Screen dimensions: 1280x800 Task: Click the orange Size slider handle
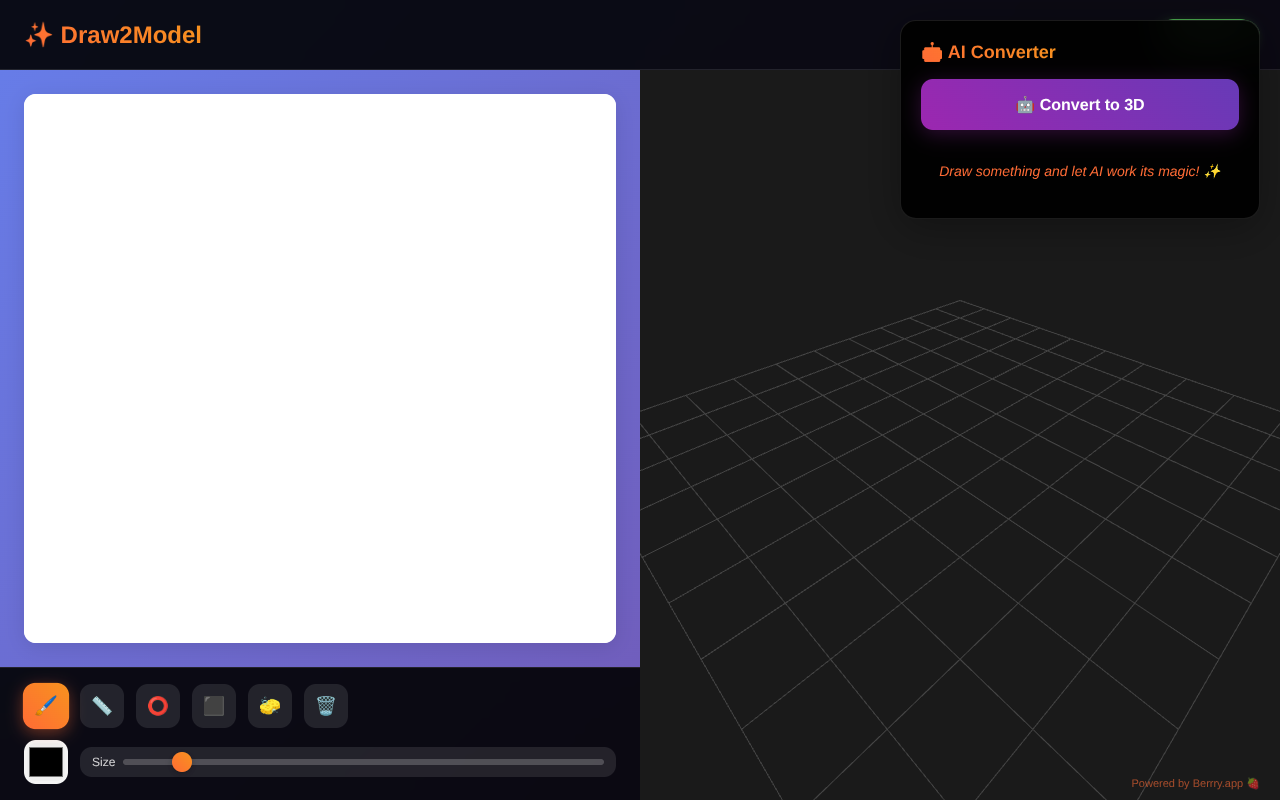181,761
